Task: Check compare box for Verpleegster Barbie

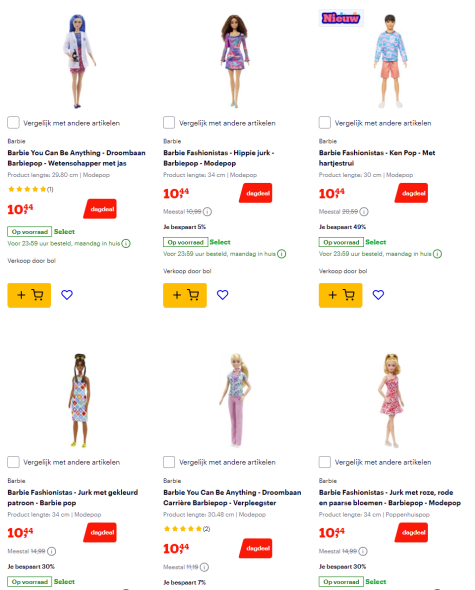Action: click(169, 462)
